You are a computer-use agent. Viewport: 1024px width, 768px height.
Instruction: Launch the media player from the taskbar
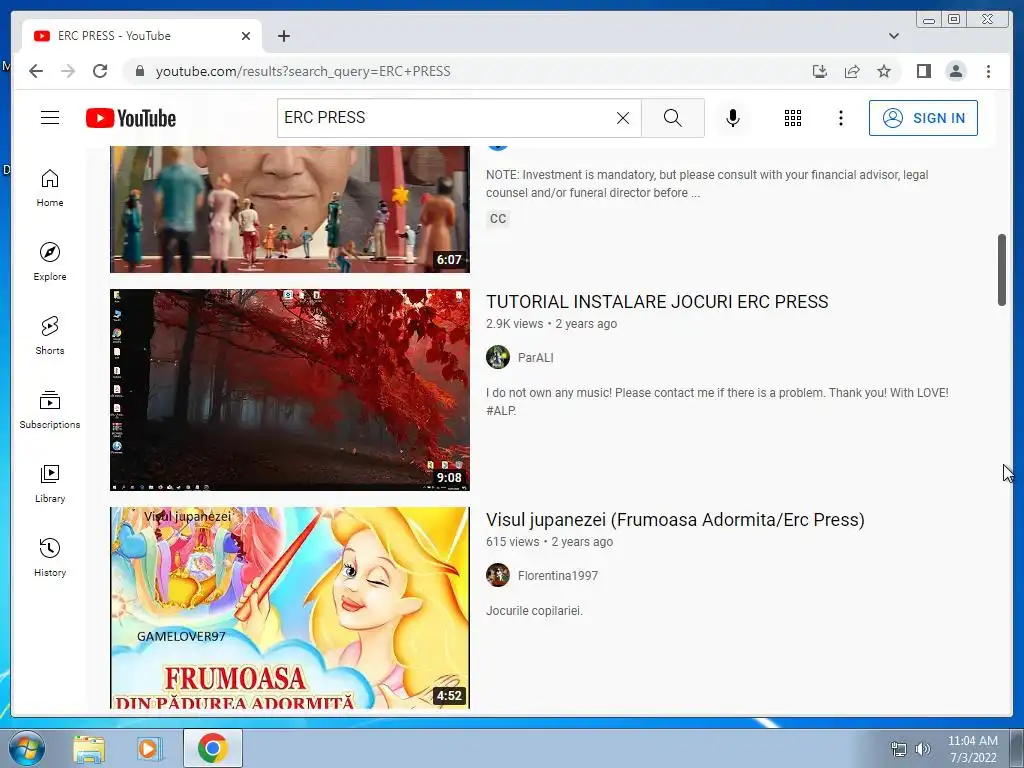pyautogui.click(x=149, y=749)
